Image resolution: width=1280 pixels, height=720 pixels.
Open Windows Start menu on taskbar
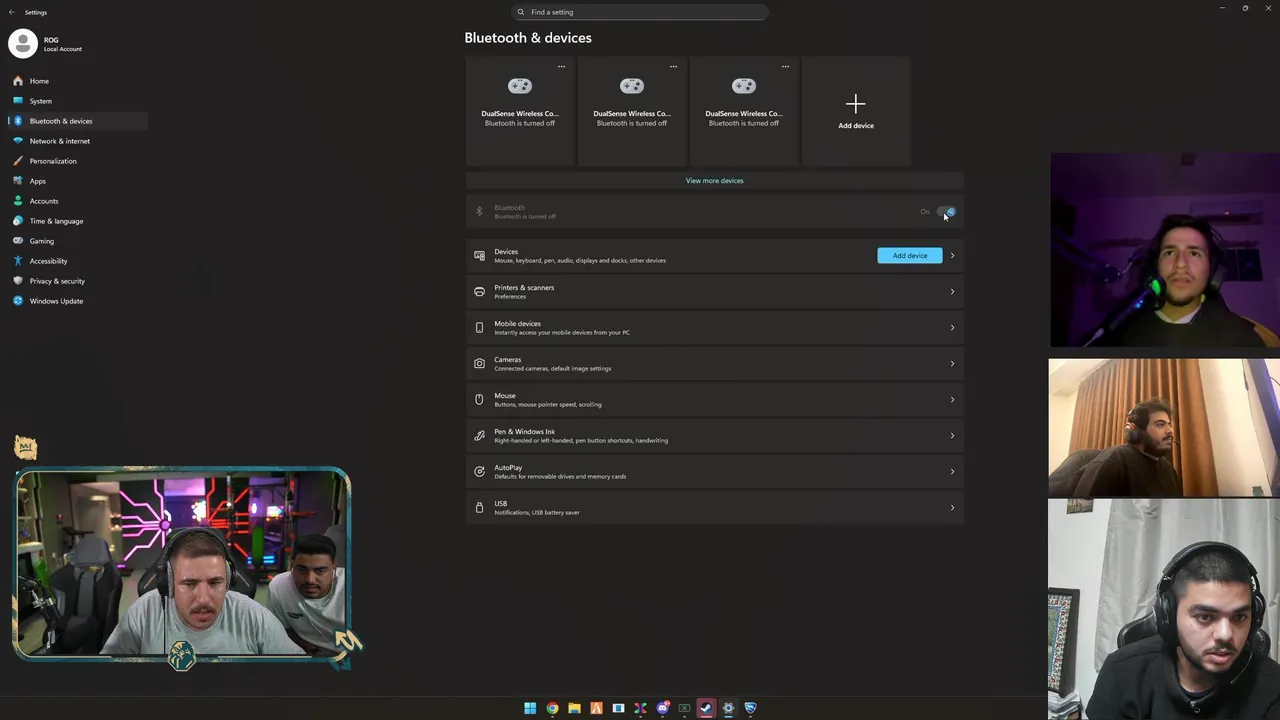tap(530, 708)
